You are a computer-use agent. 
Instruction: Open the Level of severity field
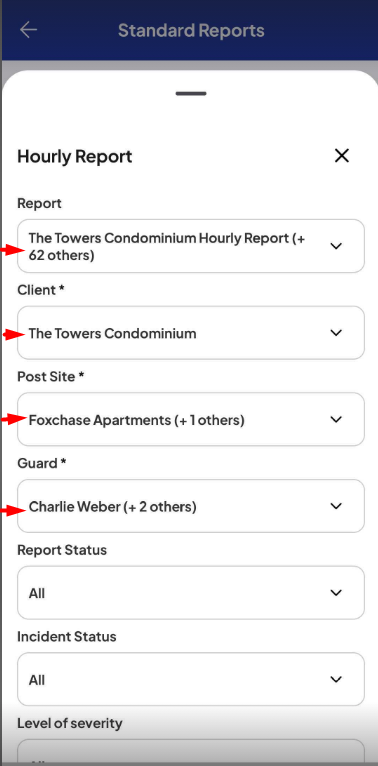pyautogui.click(x=191, y=752)
